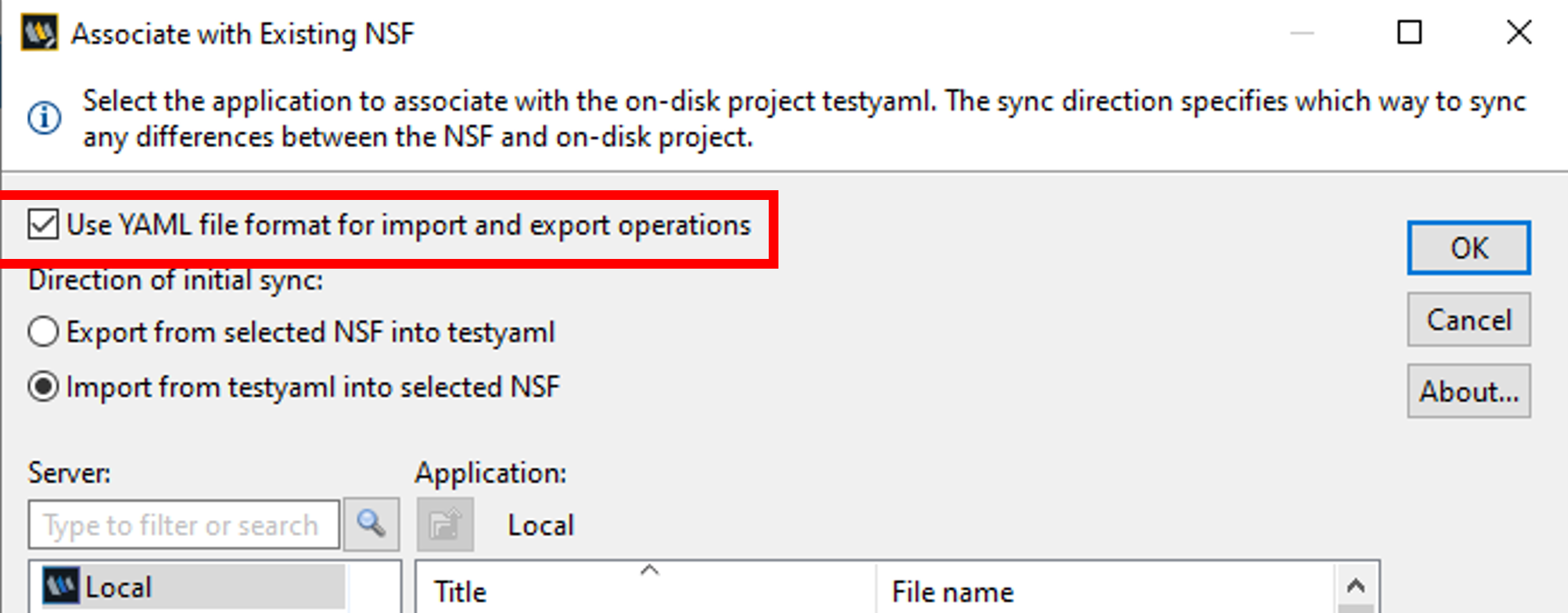The height and width of the screenshot is (613, 1568).
Task: Click the sort chevron above the Title column
Action: [649, 569]
